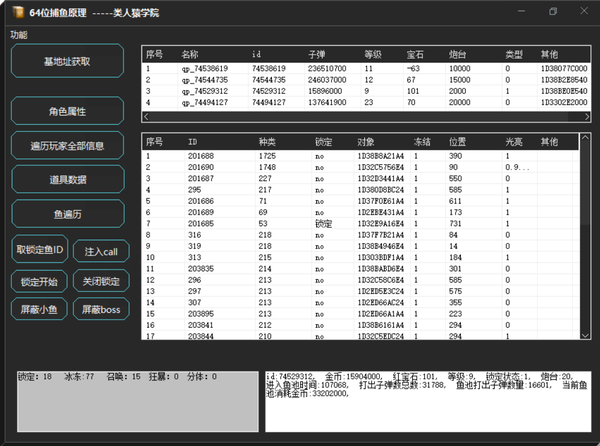
Task: Open 道具数据 data
Action: click(x=67, y=179)
